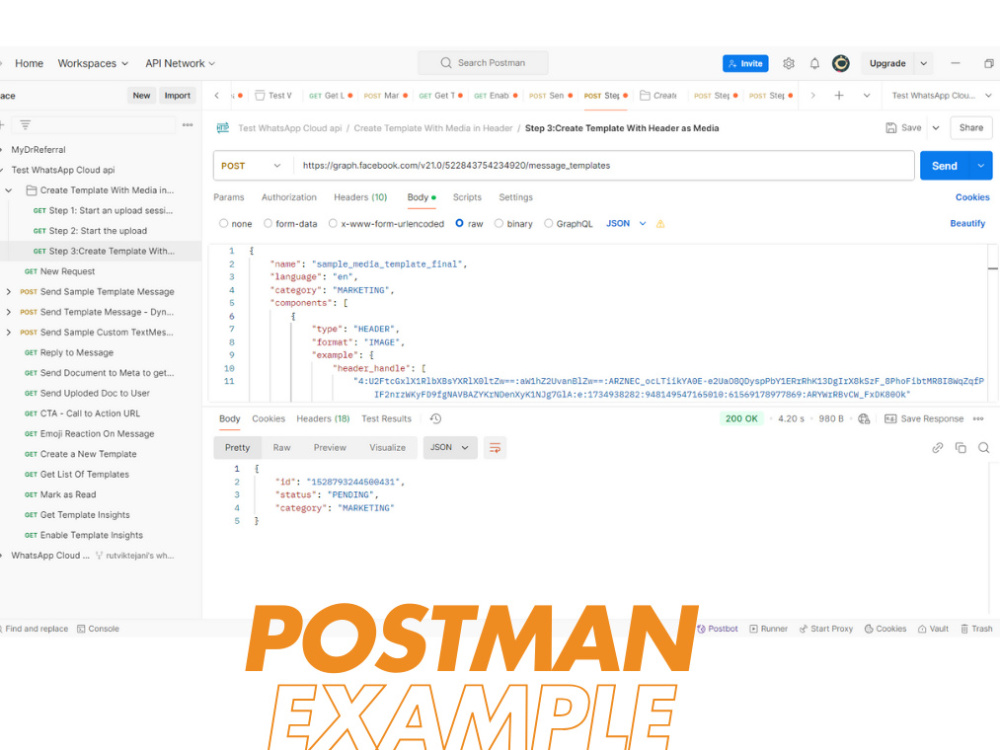
Task: Change the response JSON format dropdown
Action: click(450, 448)
